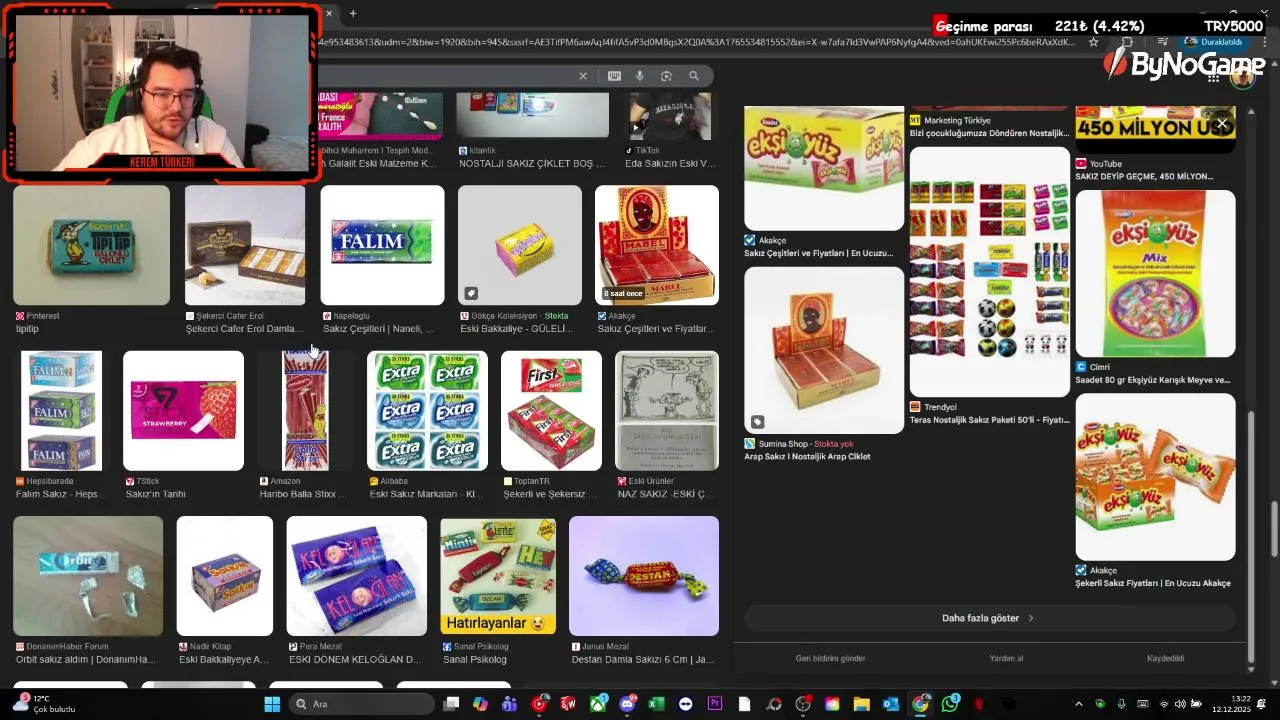The image size is (1280, 720).
Task: Open Sumina Shop Arap Sakız image
Action: click(823, 350)
